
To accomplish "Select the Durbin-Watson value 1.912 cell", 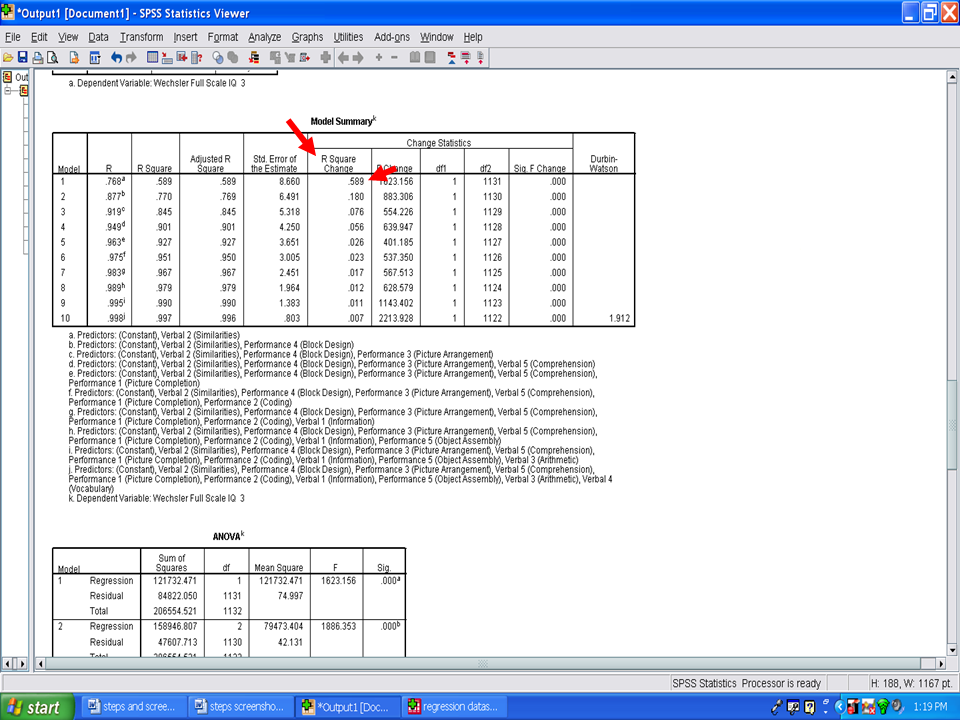I will click(603, 318).
